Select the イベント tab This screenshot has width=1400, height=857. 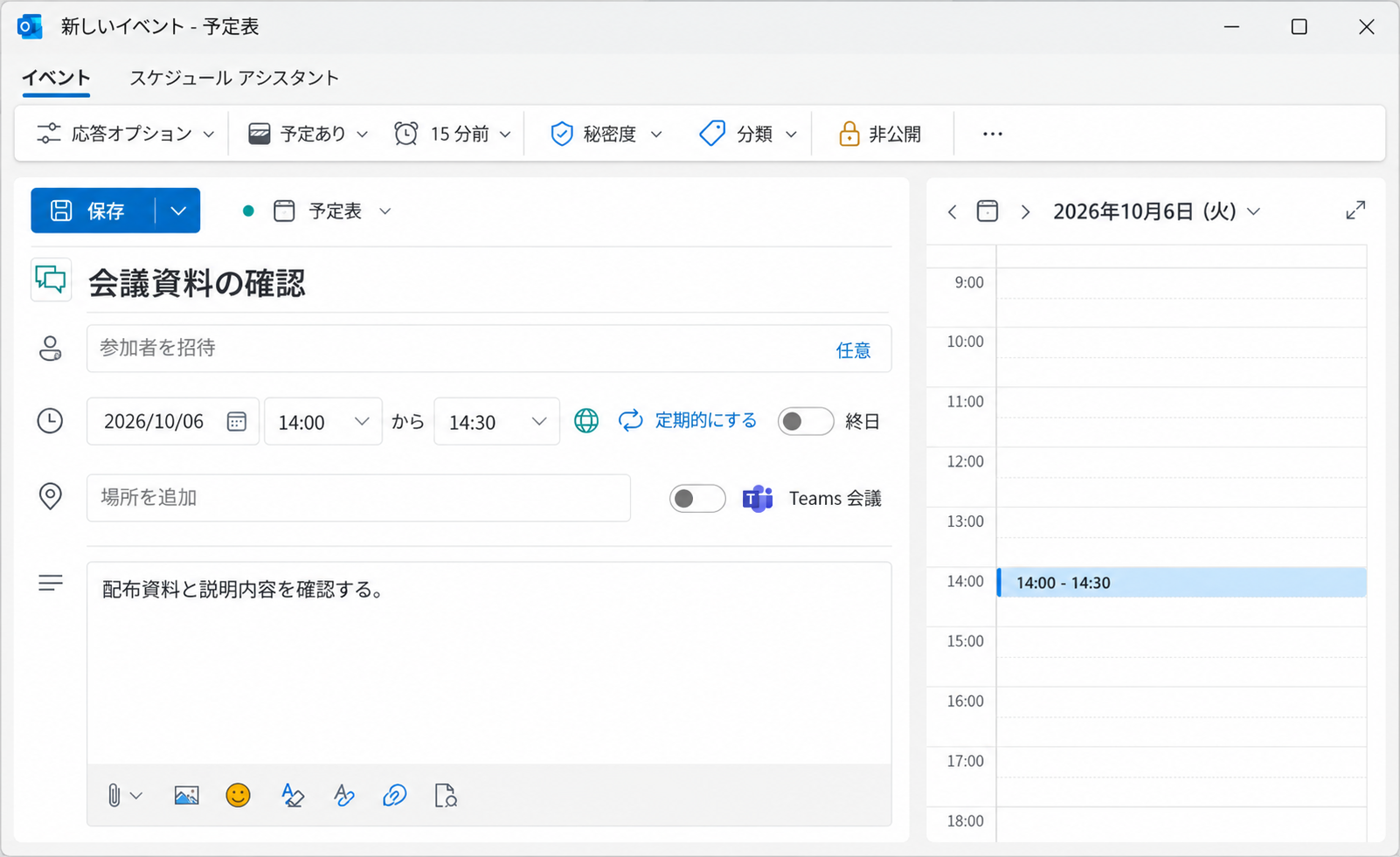pos(56,78)
